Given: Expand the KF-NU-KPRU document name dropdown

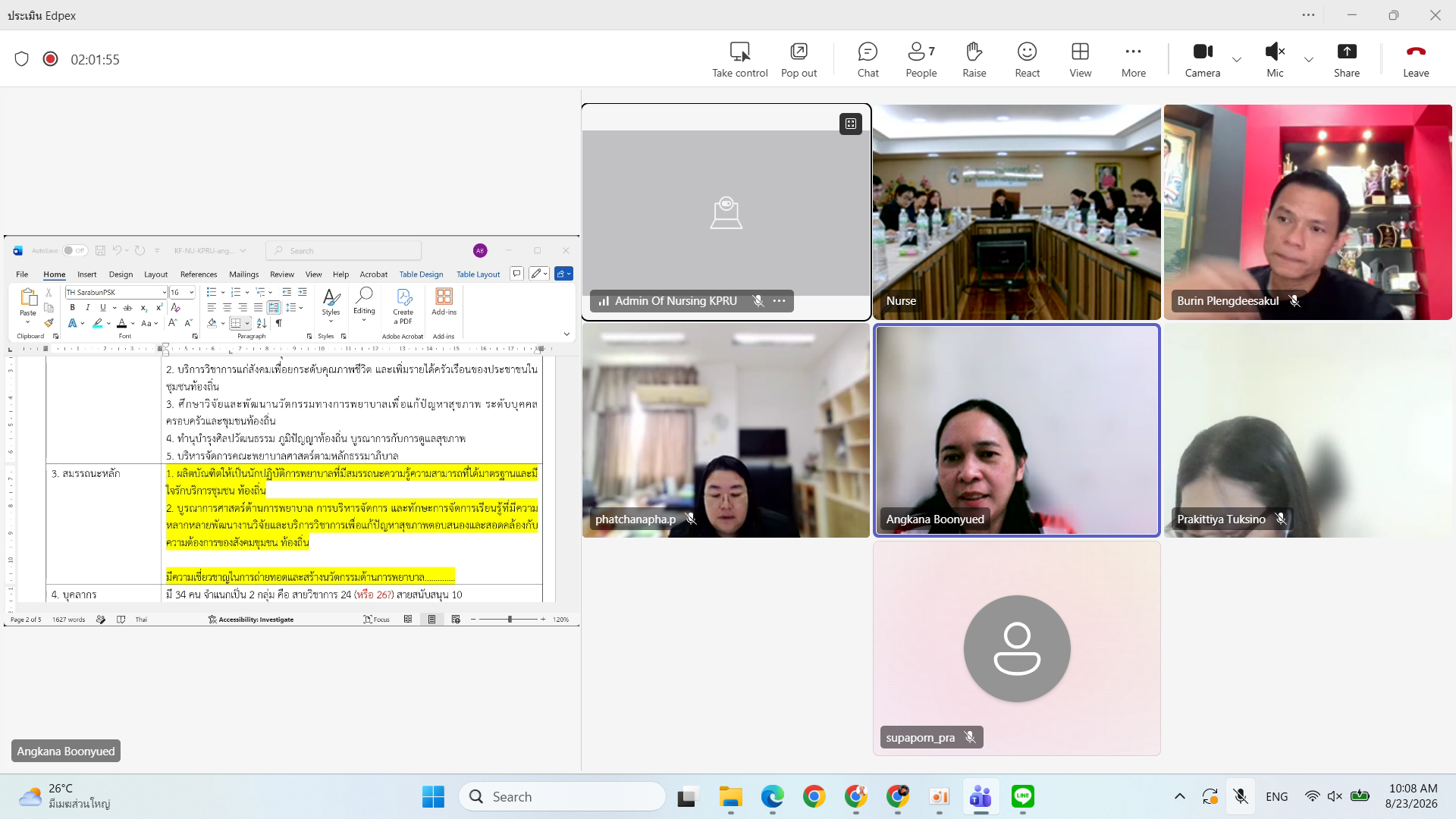Looking at the screenshot, I should tap(243, 250).
